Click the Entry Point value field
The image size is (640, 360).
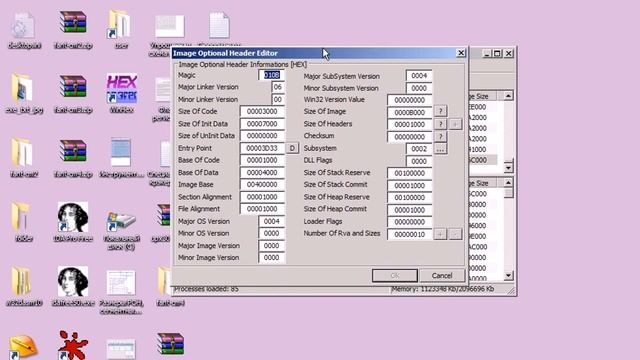262,148
